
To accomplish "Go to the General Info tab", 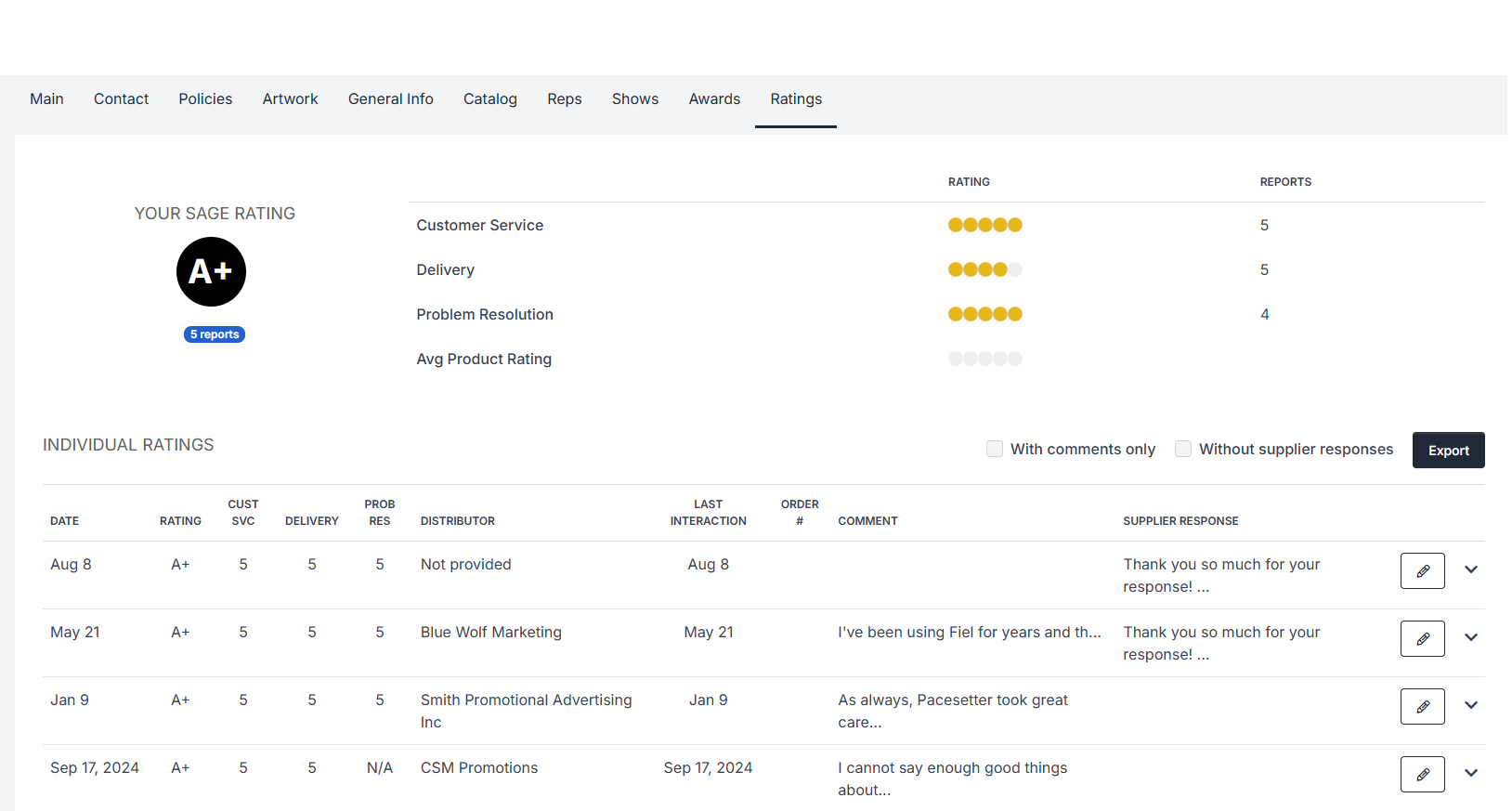I will pyautogui.click(x=390, y=98).
